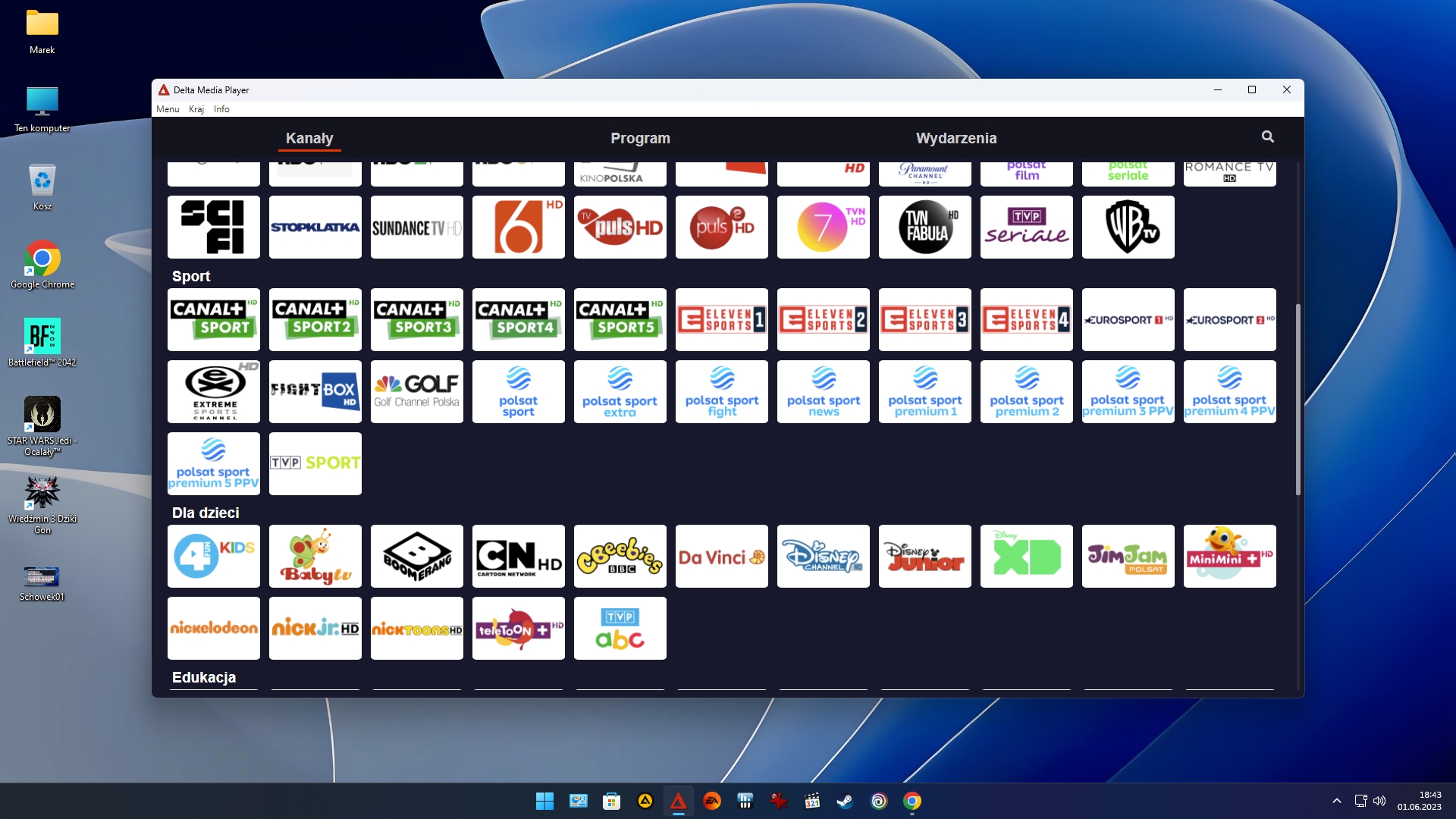Open the Canal+ Sport 4 channel

click(x=519, y=320)
